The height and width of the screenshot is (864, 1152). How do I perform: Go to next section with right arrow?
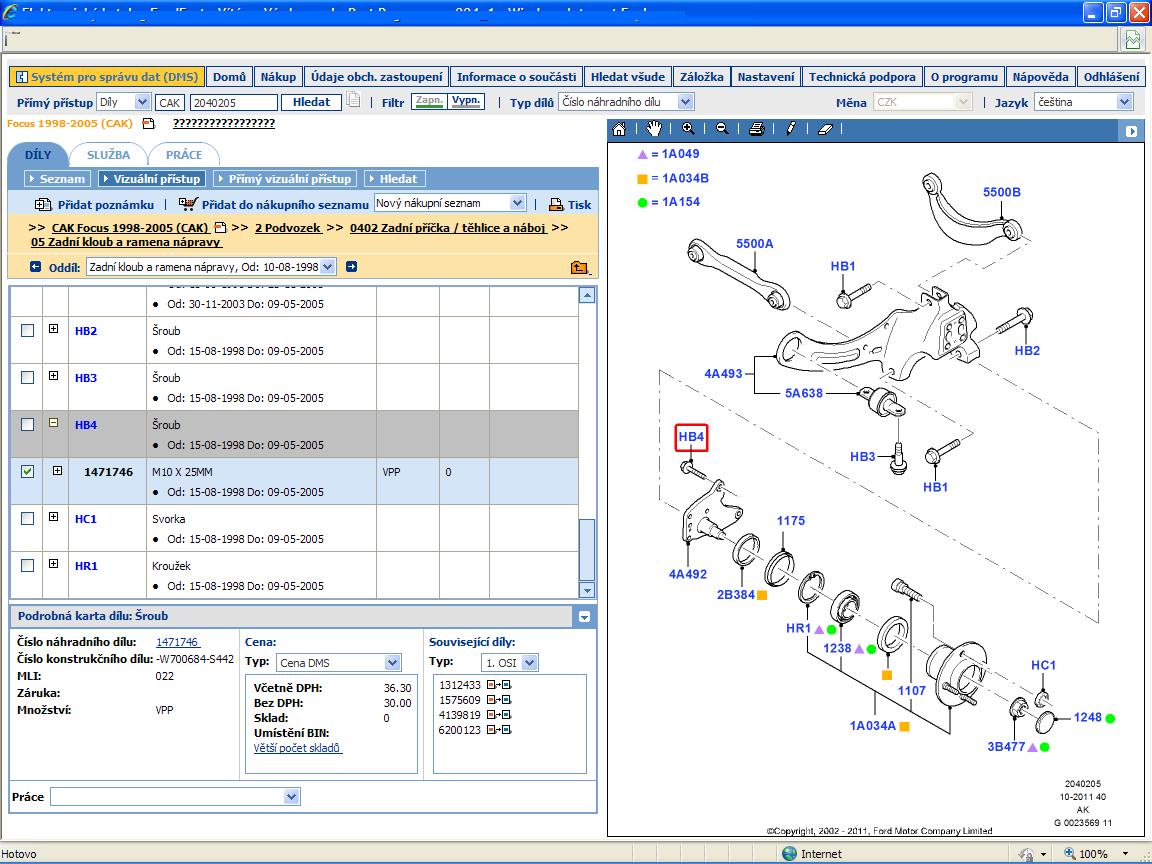pos(351,267)
